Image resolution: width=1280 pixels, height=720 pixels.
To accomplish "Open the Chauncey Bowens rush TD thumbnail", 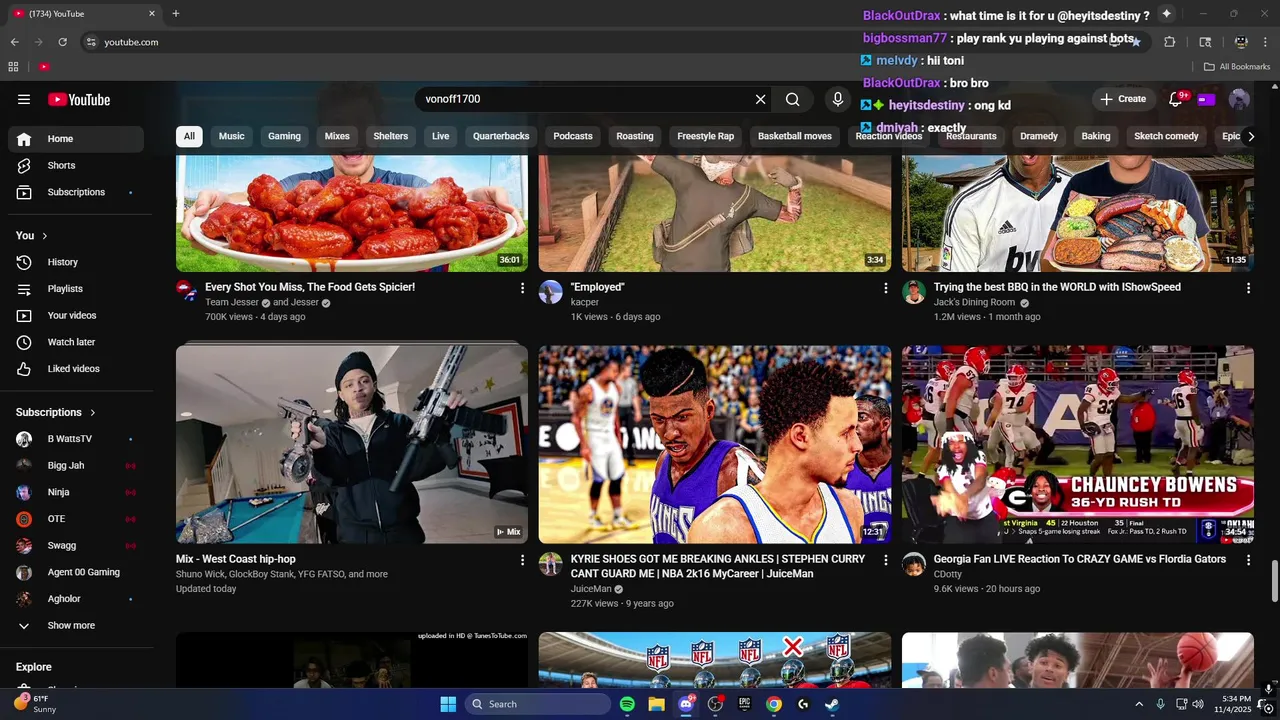I will pyautogui.click(x=1078, y=444).
